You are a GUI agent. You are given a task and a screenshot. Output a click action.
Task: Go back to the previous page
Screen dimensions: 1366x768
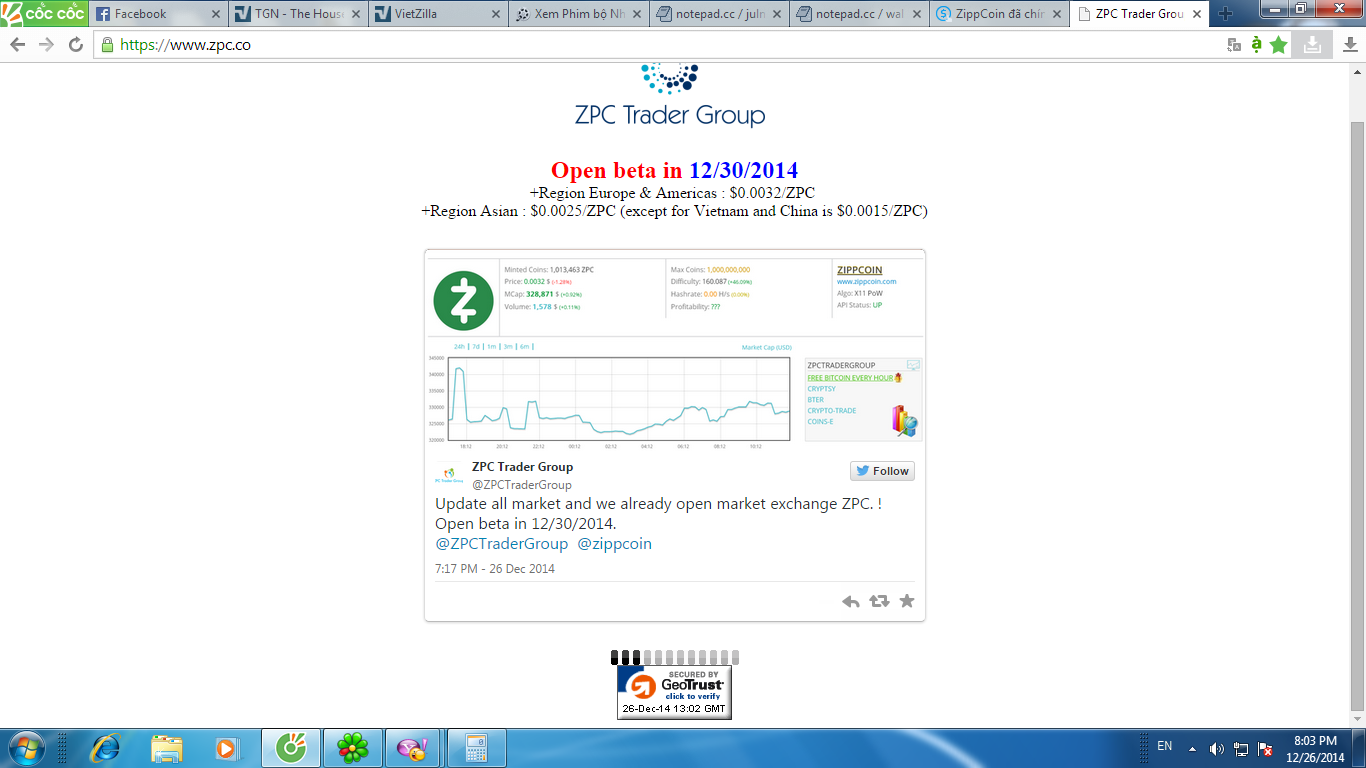[18, 45]
